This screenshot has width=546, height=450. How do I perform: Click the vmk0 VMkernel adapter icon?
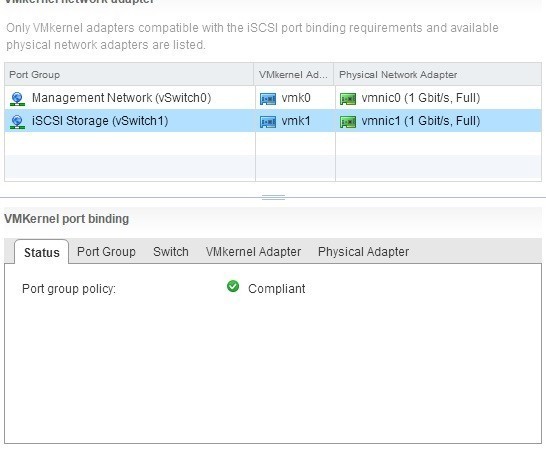[268, 99]
